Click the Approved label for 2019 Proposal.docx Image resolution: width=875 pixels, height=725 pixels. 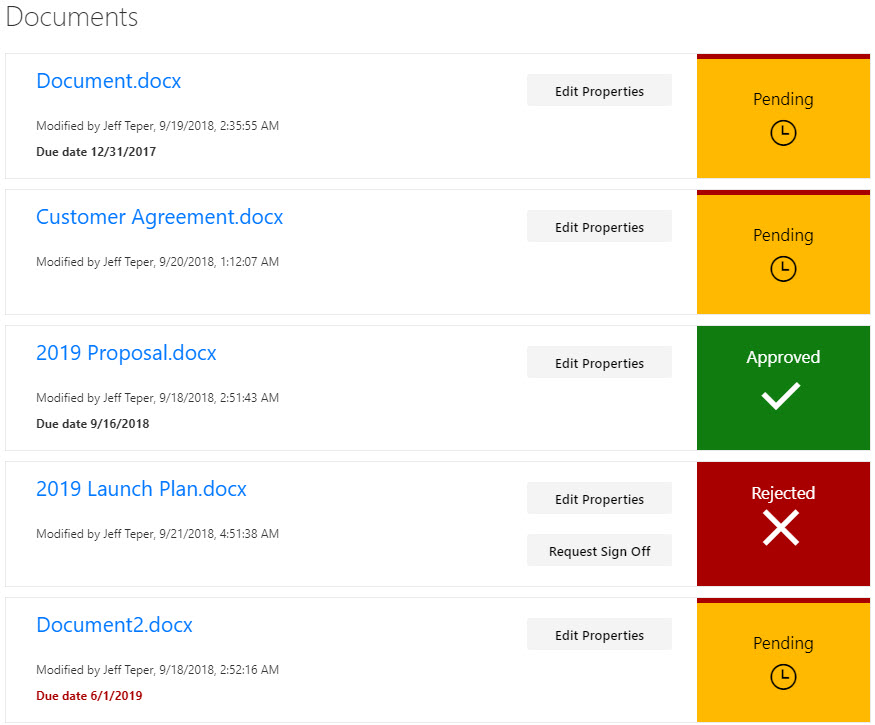coord(783,357)
